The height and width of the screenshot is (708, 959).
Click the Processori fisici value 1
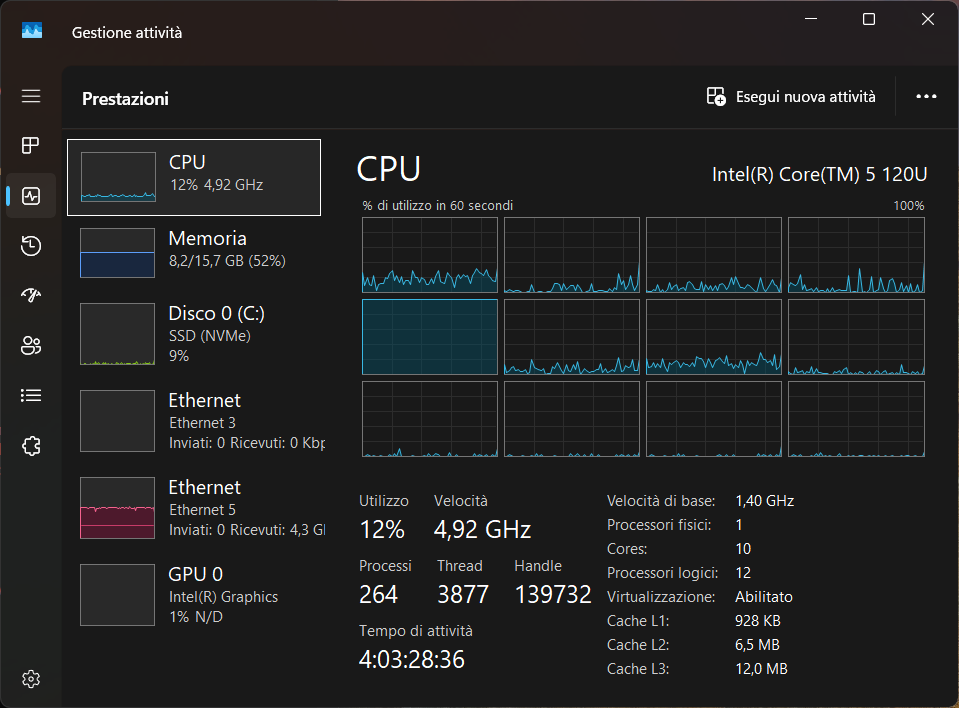point(739,525)
